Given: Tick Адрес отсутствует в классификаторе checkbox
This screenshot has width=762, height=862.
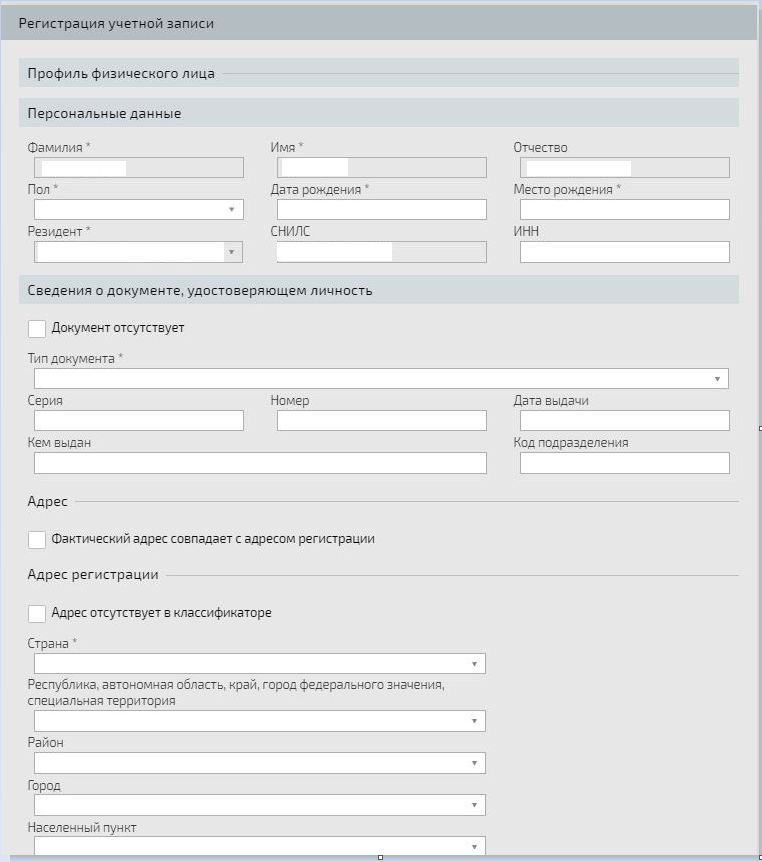Looking at the screenshot, I should (37, 614).
